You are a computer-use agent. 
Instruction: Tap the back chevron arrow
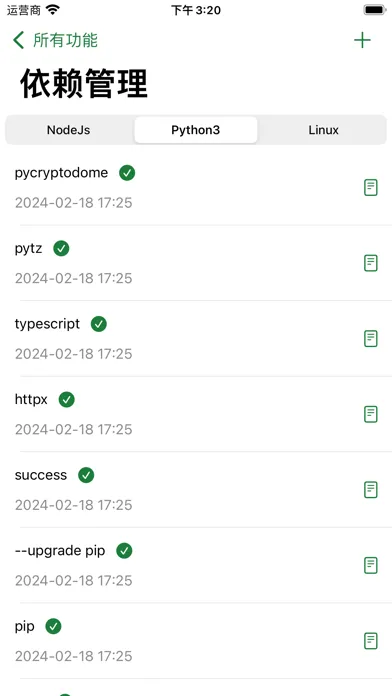pyautogui.click(x=18, y=40)
